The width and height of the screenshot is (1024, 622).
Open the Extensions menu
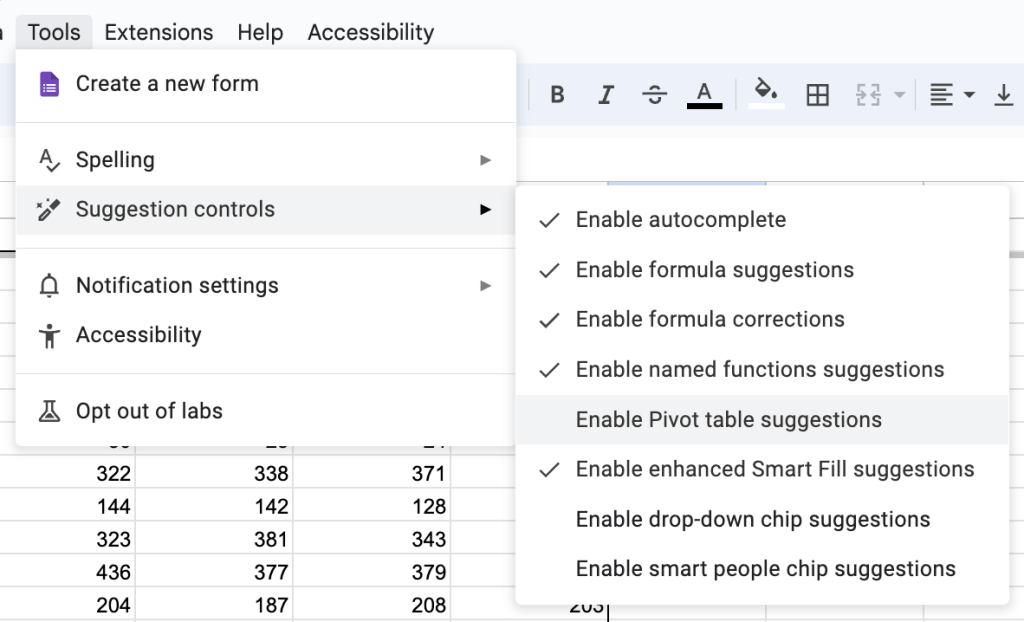(x=158, y=31)
